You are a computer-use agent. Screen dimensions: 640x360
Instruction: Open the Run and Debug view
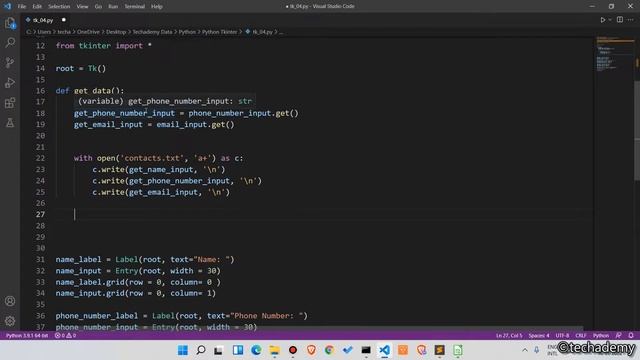coord(10,82)
